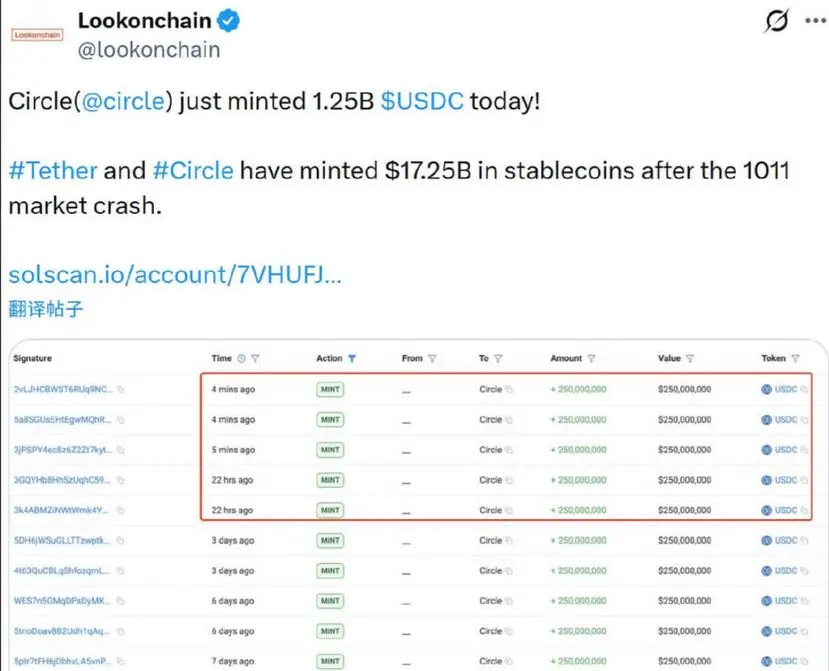The image size is (829, 671).
Task: Toggle the Time column filter
Action: click(255, 358)
